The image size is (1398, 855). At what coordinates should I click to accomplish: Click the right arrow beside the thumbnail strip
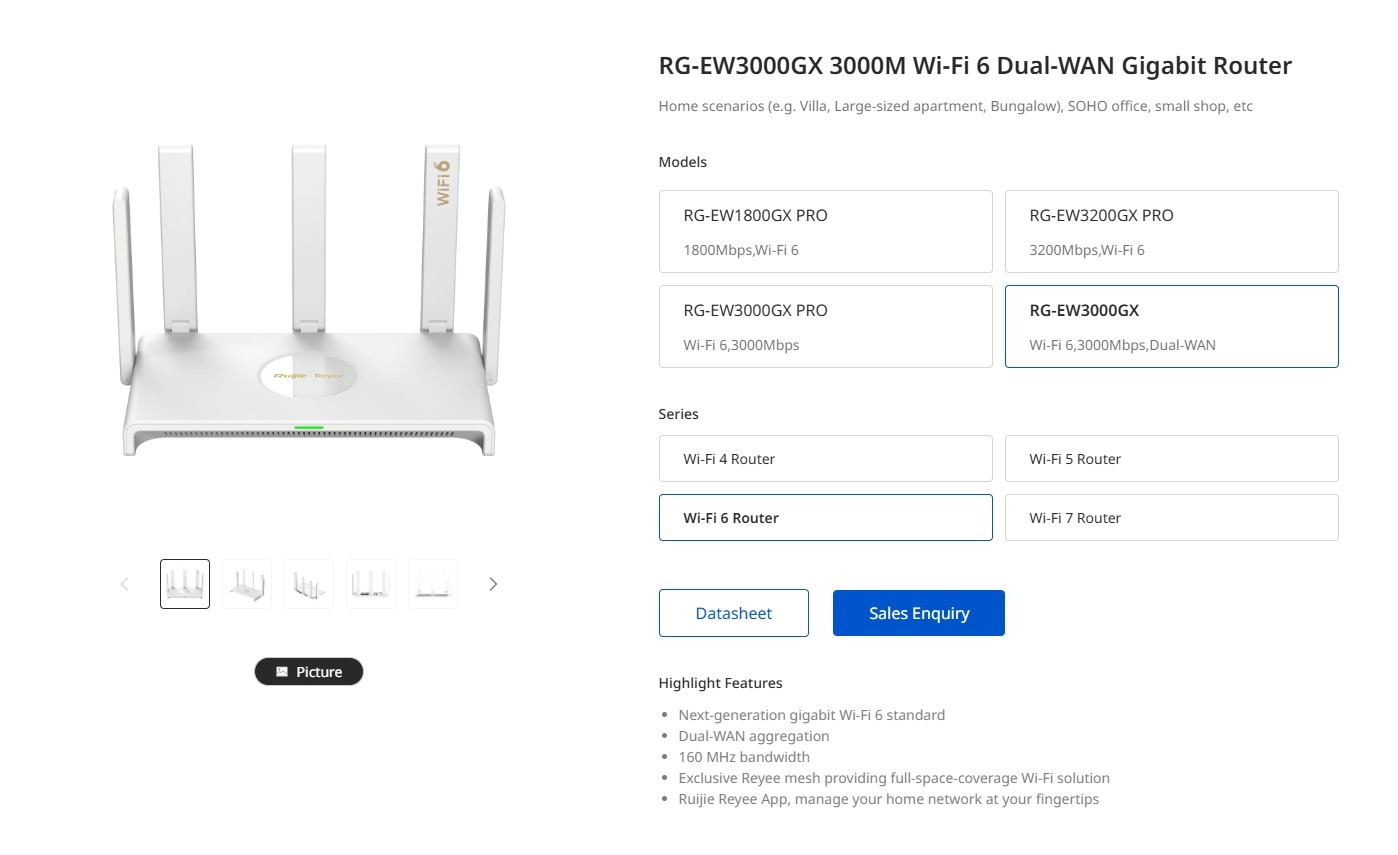[x=493, y=583]
